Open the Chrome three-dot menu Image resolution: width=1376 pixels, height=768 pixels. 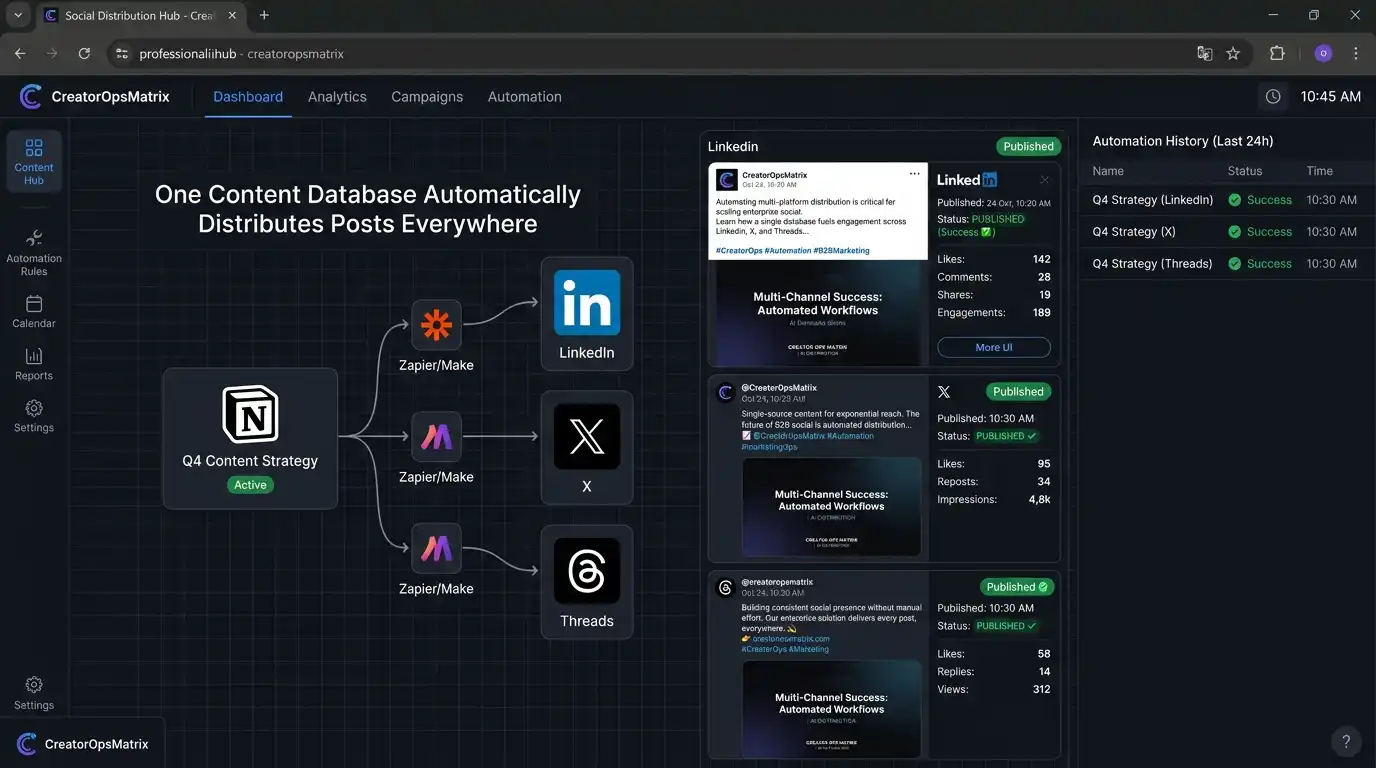pos(1356,54)
